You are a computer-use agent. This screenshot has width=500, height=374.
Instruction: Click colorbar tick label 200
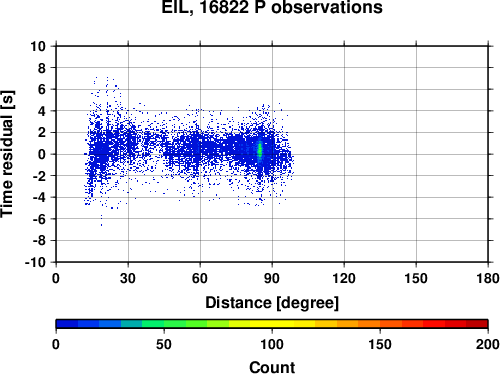[x=488, y=344]
